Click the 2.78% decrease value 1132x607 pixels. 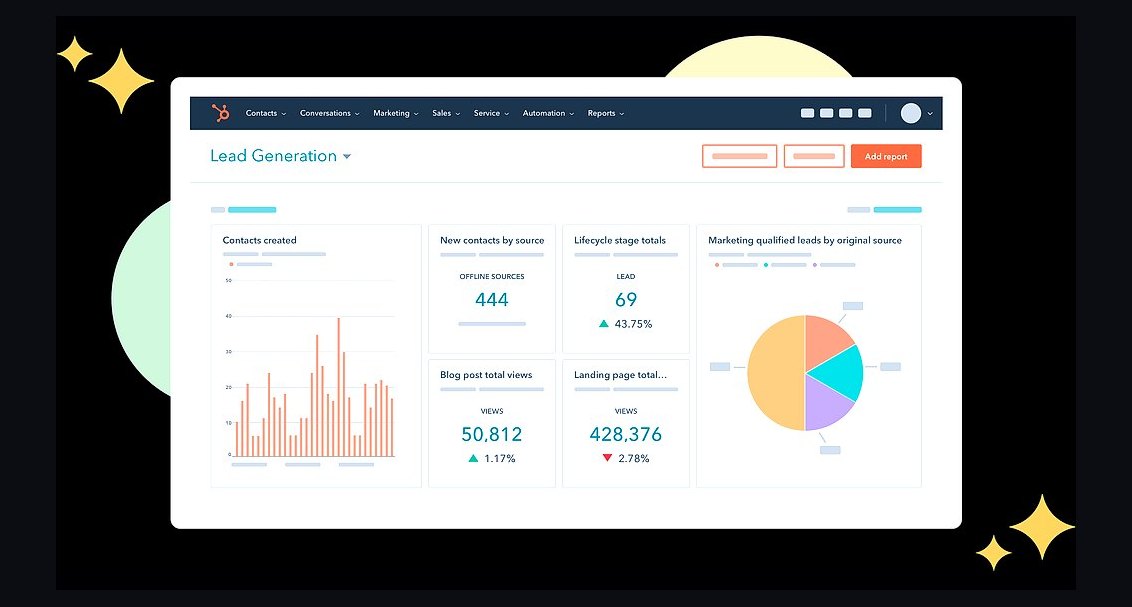click(634, 458)
